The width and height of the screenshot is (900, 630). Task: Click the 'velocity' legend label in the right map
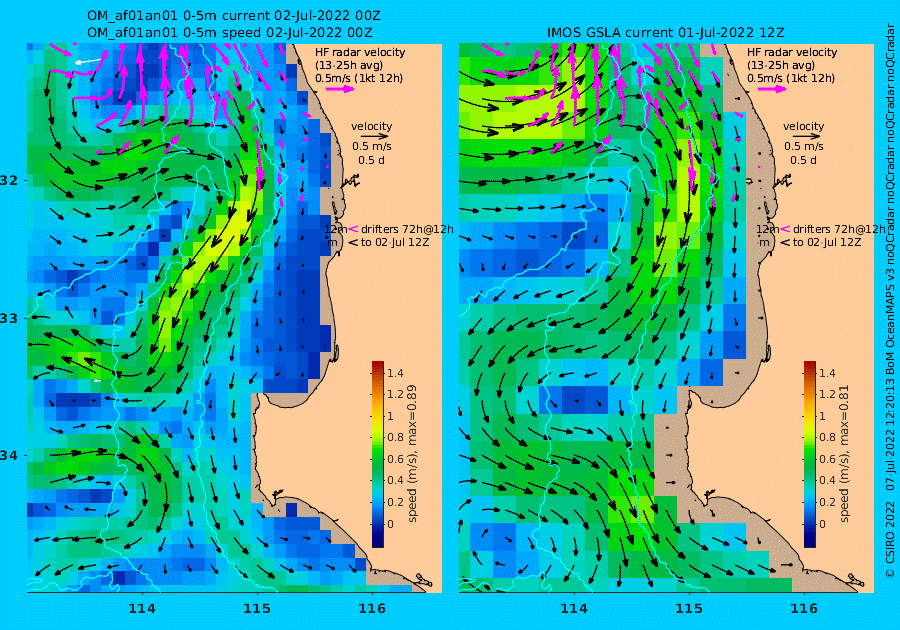(804, 126)
